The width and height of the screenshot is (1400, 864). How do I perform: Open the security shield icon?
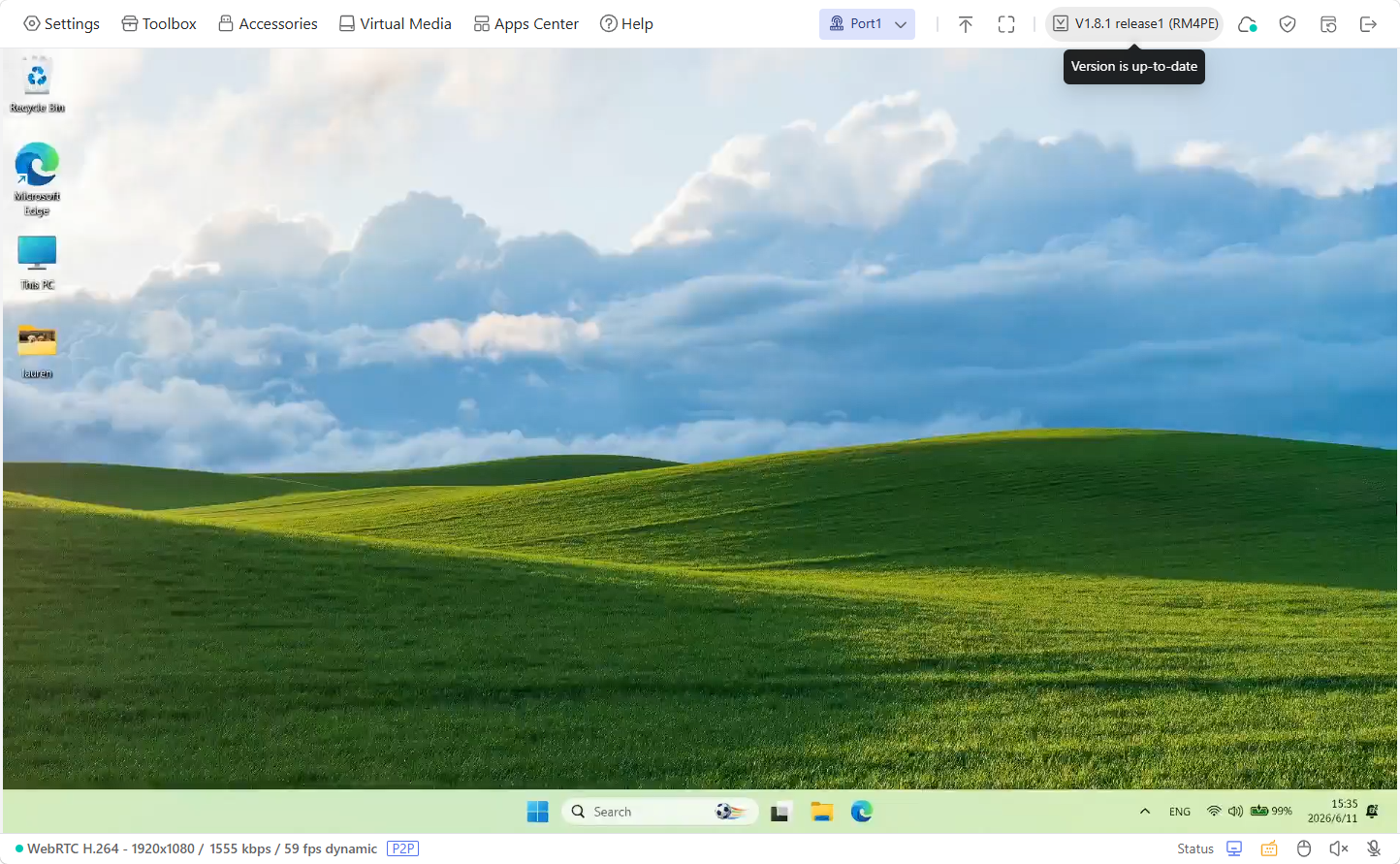pyautogui.click(x=1288, y=24)
